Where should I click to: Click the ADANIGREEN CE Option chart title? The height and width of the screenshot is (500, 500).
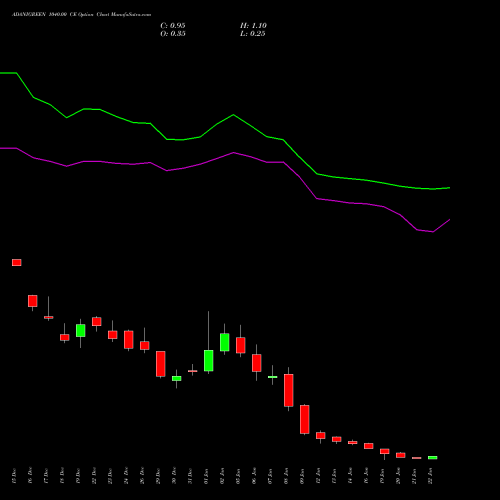click(x=81, y=15)
